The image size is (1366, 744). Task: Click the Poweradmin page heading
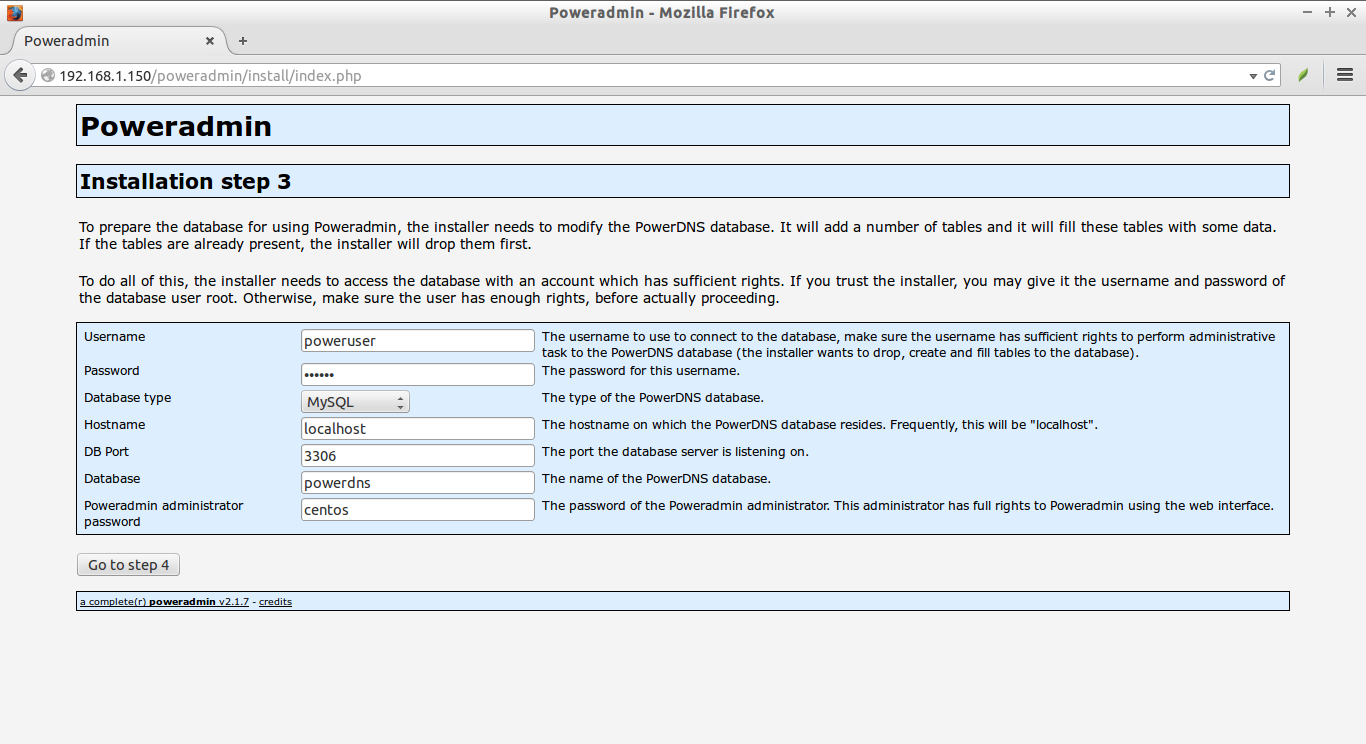176,126
